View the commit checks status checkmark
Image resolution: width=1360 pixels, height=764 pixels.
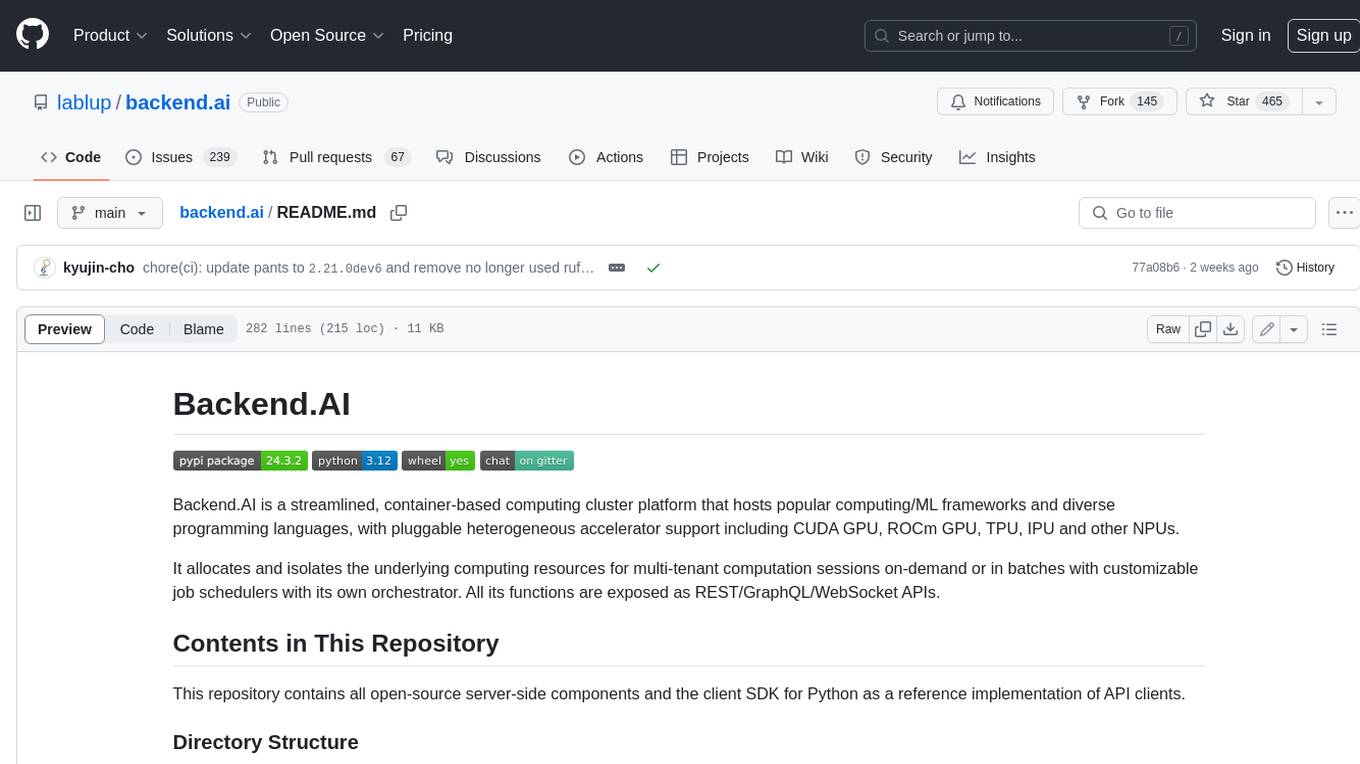[x=653, y=268]
